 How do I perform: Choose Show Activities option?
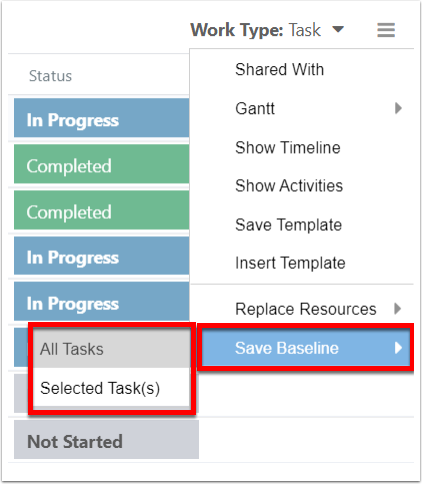(302, 186)
